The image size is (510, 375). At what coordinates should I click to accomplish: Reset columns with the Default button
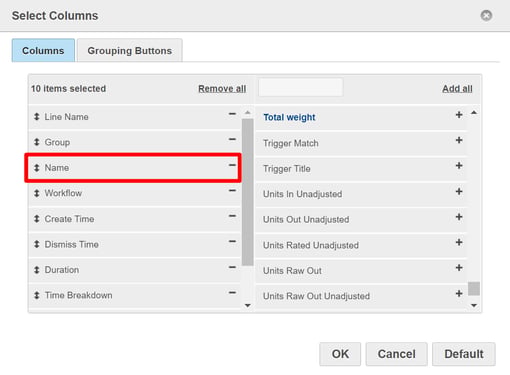pyautogui.click(x=464, y=354)
